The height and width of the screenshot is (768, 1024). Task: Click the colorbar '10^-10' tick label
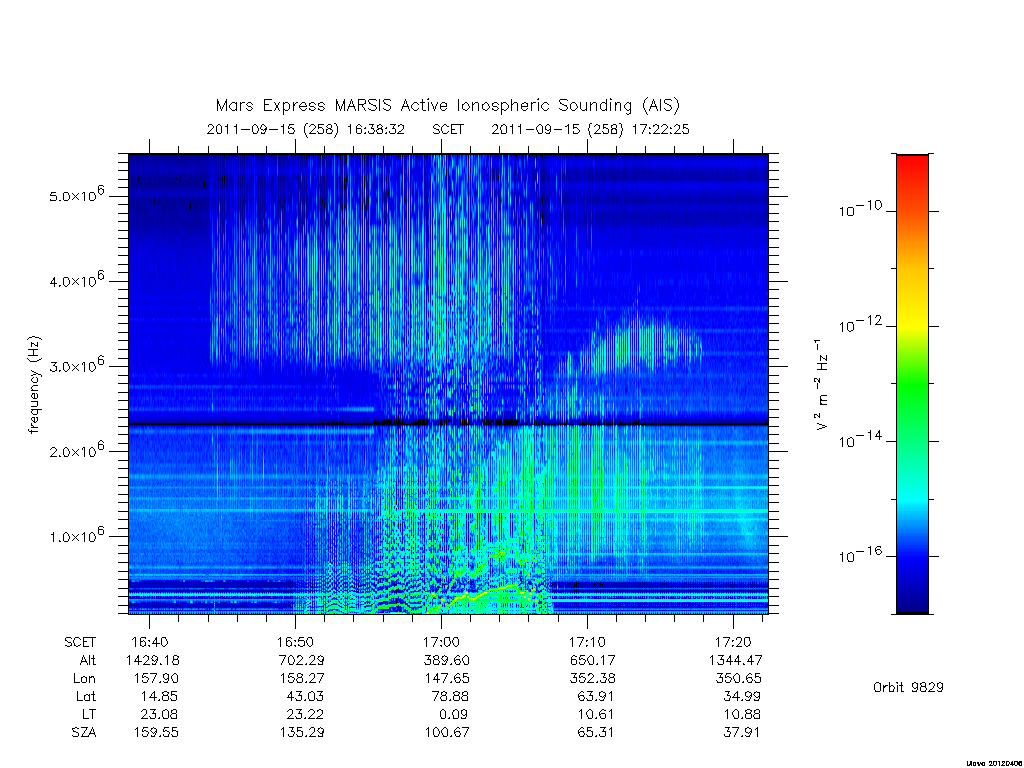click(x=860, y=209)
